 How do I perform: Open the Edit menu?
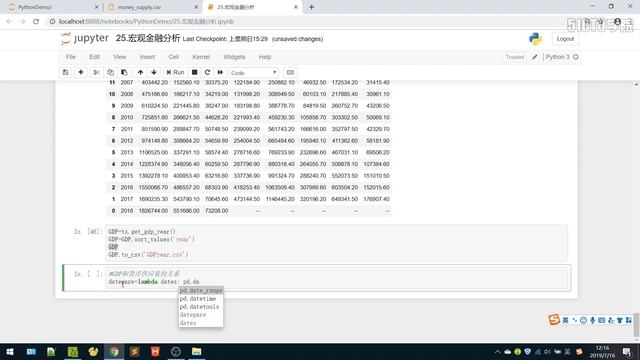pyautogui.click(x=94, y=57)
